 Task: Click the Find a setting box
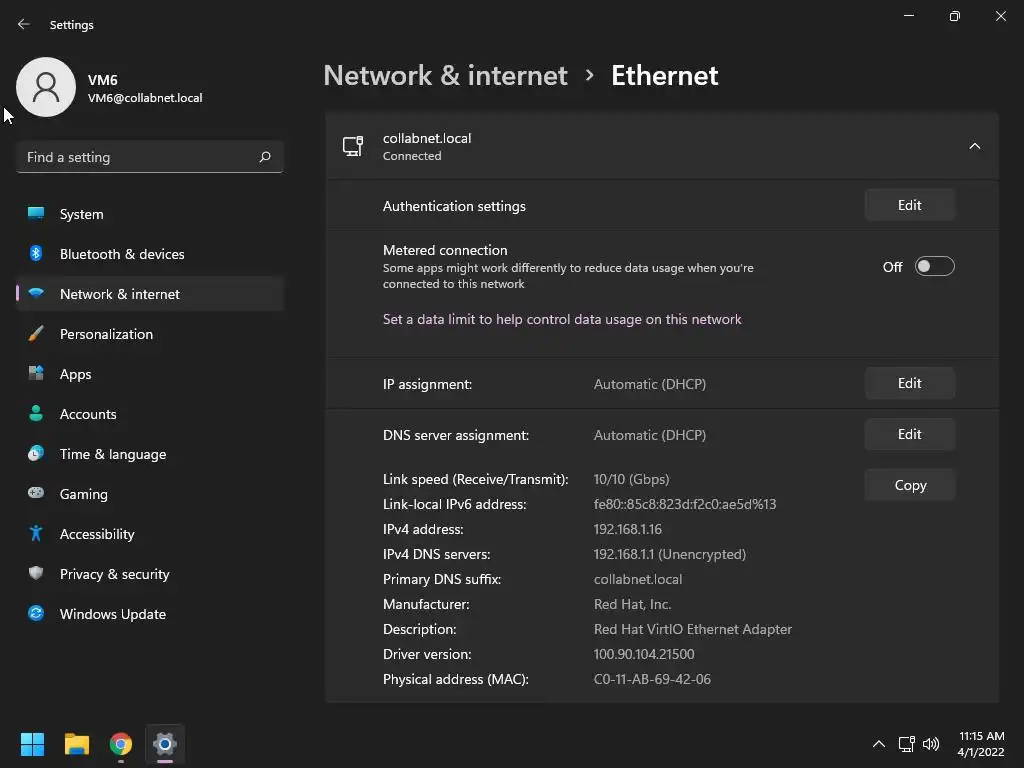pos(138,157)
